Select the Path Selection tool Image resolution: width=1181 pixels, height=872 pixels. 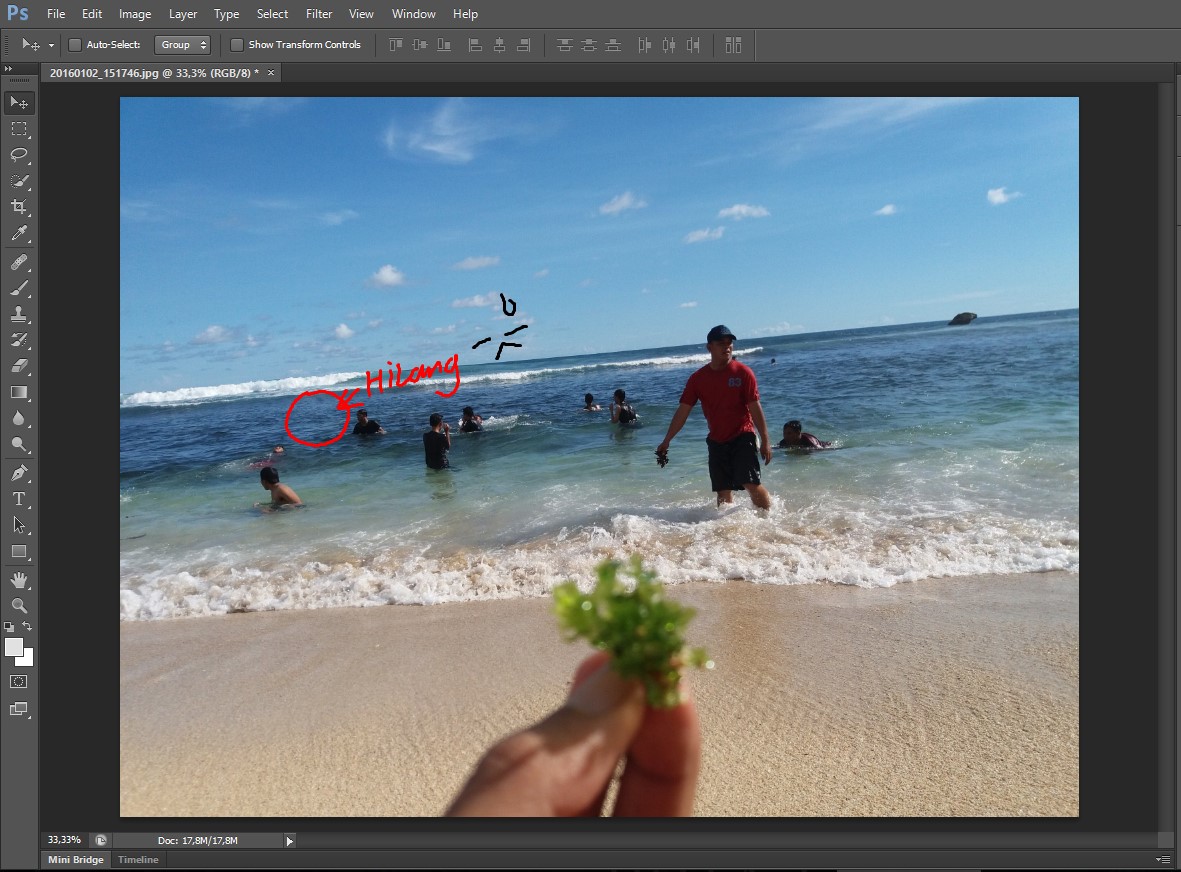[x=19, y=525]
